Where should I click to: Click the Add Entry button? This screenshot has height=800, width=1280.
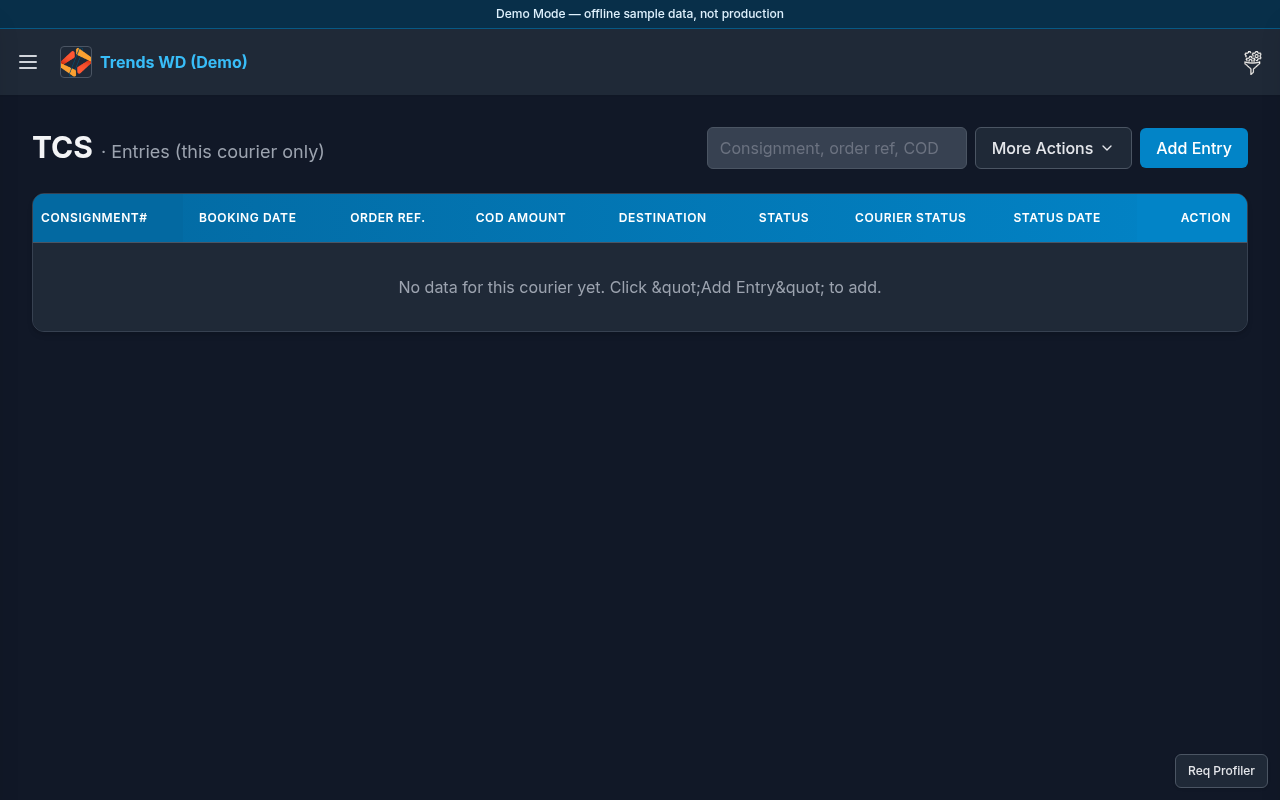coord(1194,148)
